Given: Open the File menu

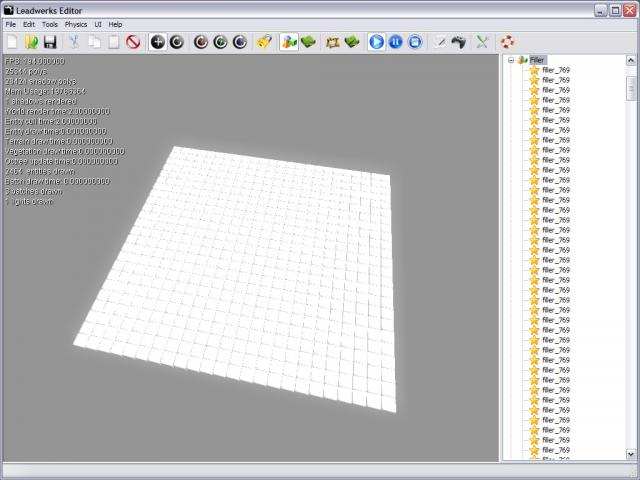Looking at the screenshot, I should tap(11, 24).
